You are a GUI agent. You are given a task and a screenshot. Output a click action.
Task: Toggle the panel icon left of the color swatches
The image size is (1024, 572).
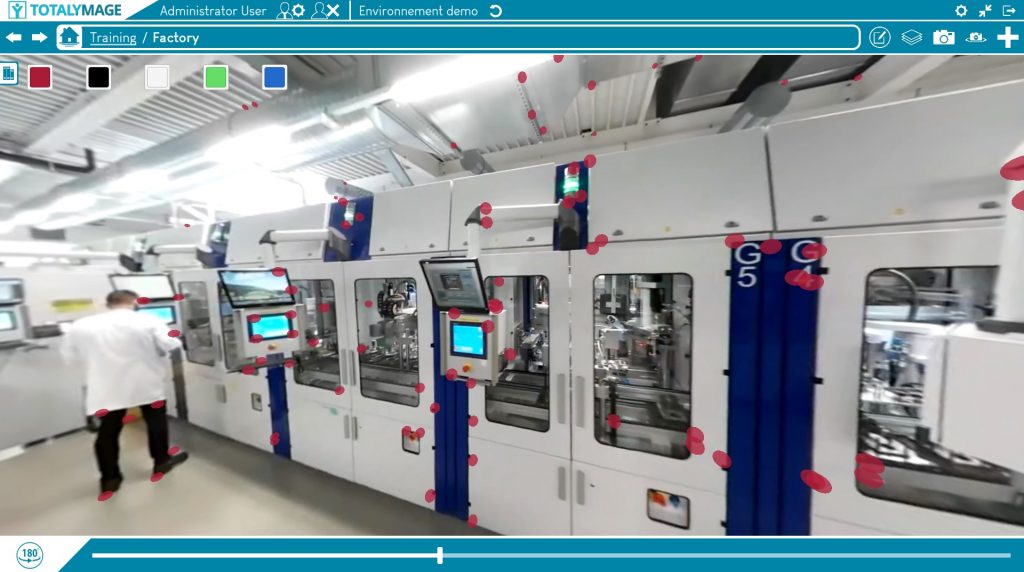[x=8, y=73]
